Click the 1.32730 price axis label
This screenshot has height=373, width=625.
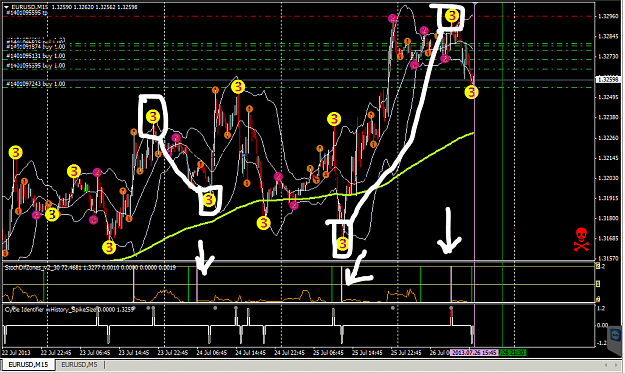pos(608,57)
